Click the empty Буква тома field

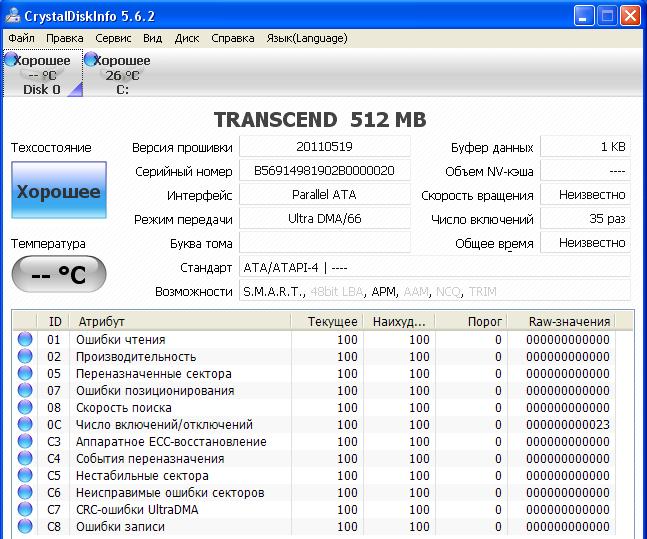click(x=325, y=242)
